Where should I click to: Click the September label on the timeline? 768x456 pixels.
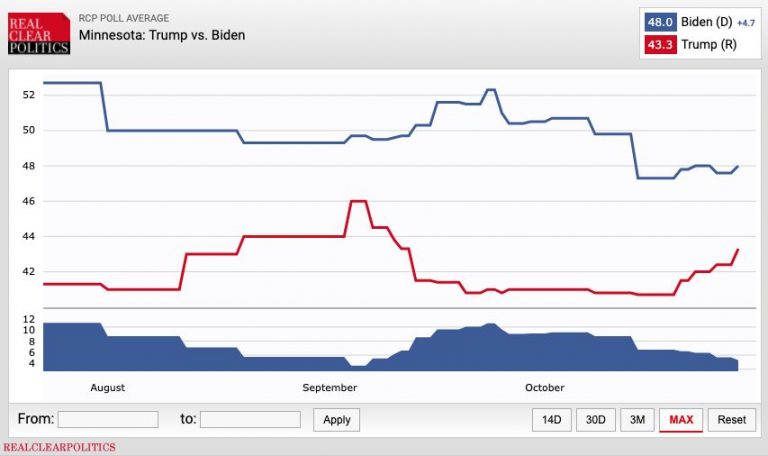(x=329, y=387)
